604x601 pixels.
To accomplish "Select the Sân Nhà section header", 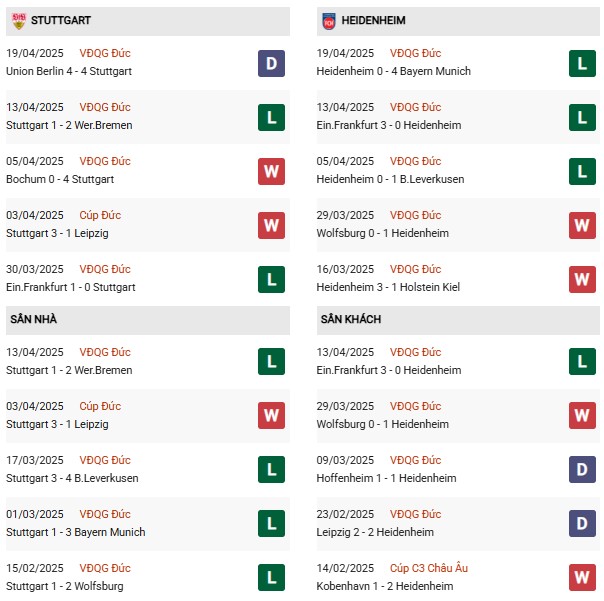I will point(35,319).
